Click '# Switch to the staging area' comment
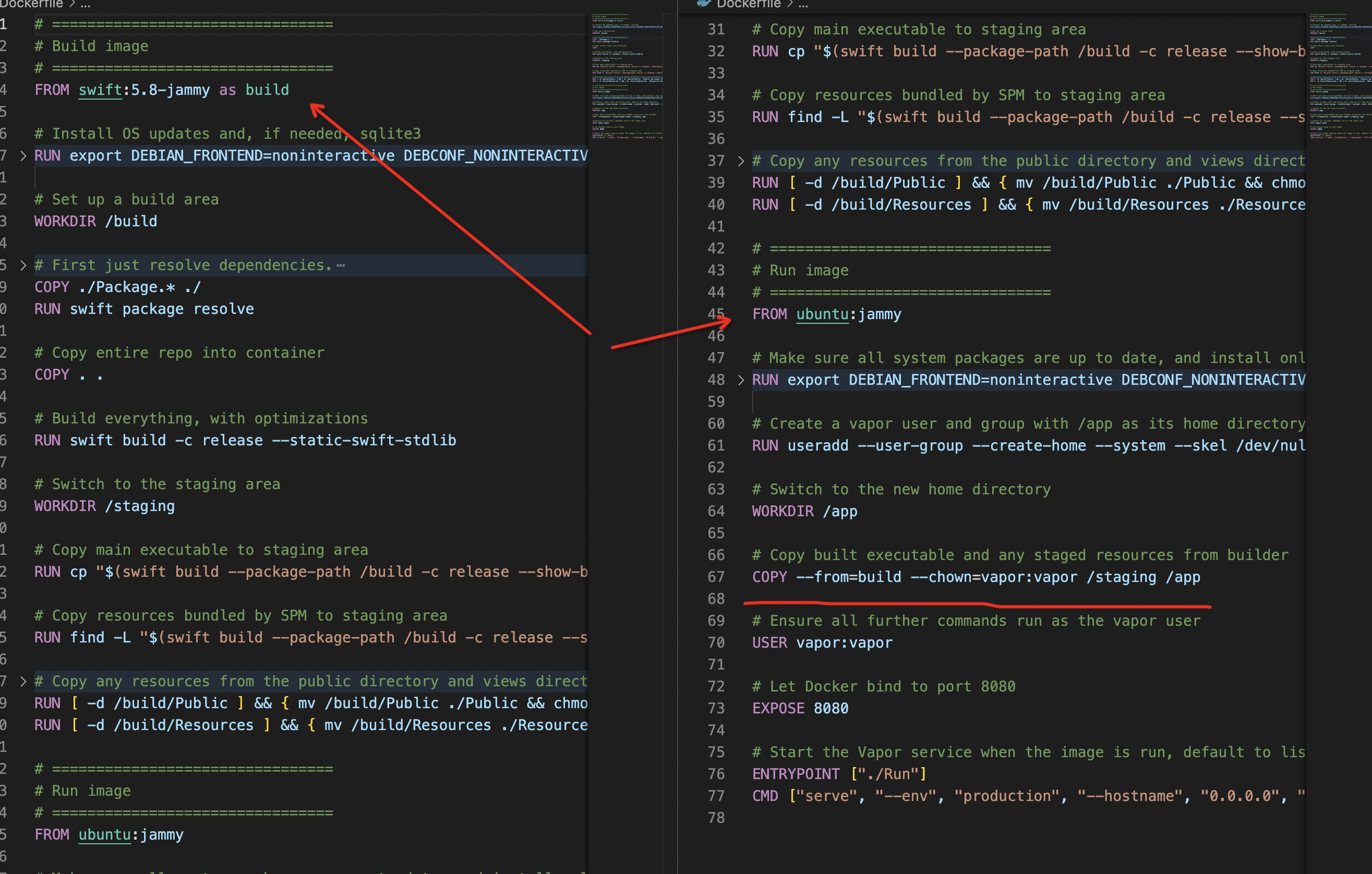This screenshot has height=874, width=1372. (x=157, y=484)
